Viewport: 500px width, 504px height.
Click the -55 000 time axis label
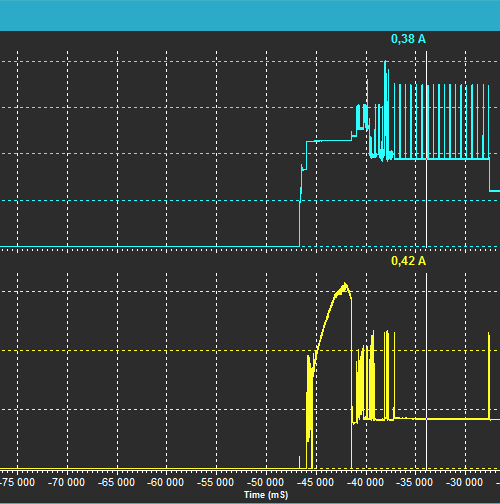pyautogui.click(x=216, y=482)
